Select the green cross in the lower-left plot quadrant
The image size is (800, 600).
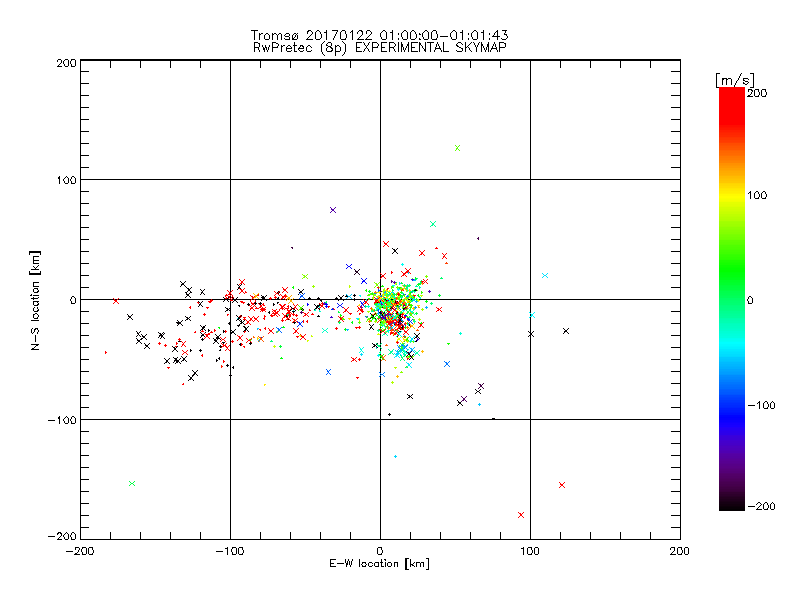pos(132,483)
